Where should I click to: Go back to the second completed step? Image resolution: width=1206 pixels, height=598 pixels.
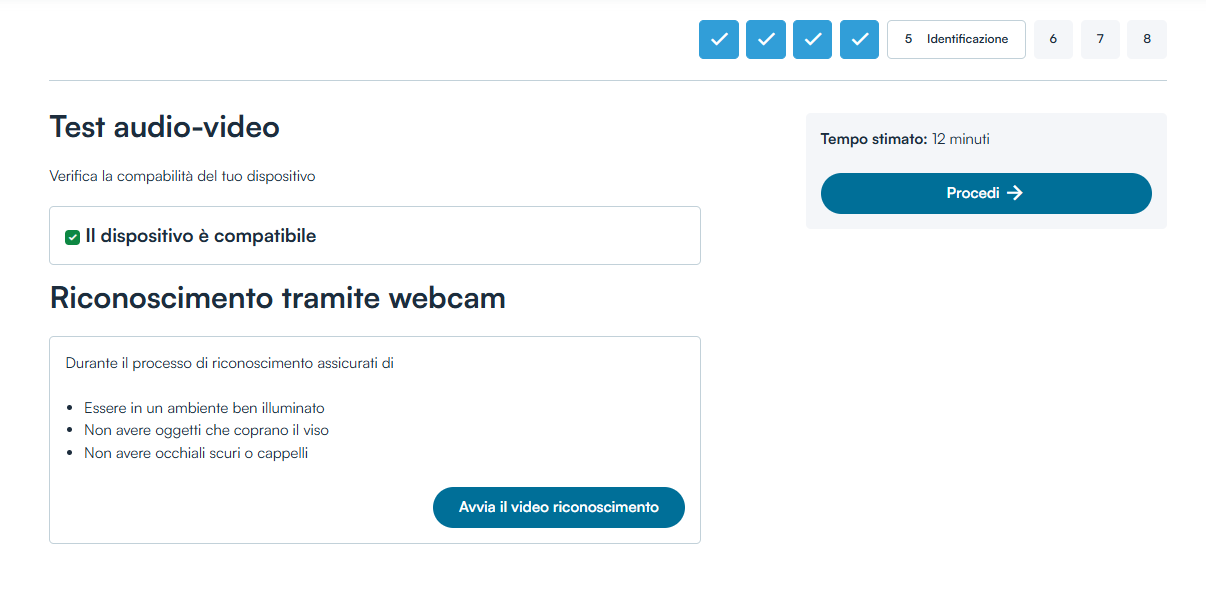765,40
